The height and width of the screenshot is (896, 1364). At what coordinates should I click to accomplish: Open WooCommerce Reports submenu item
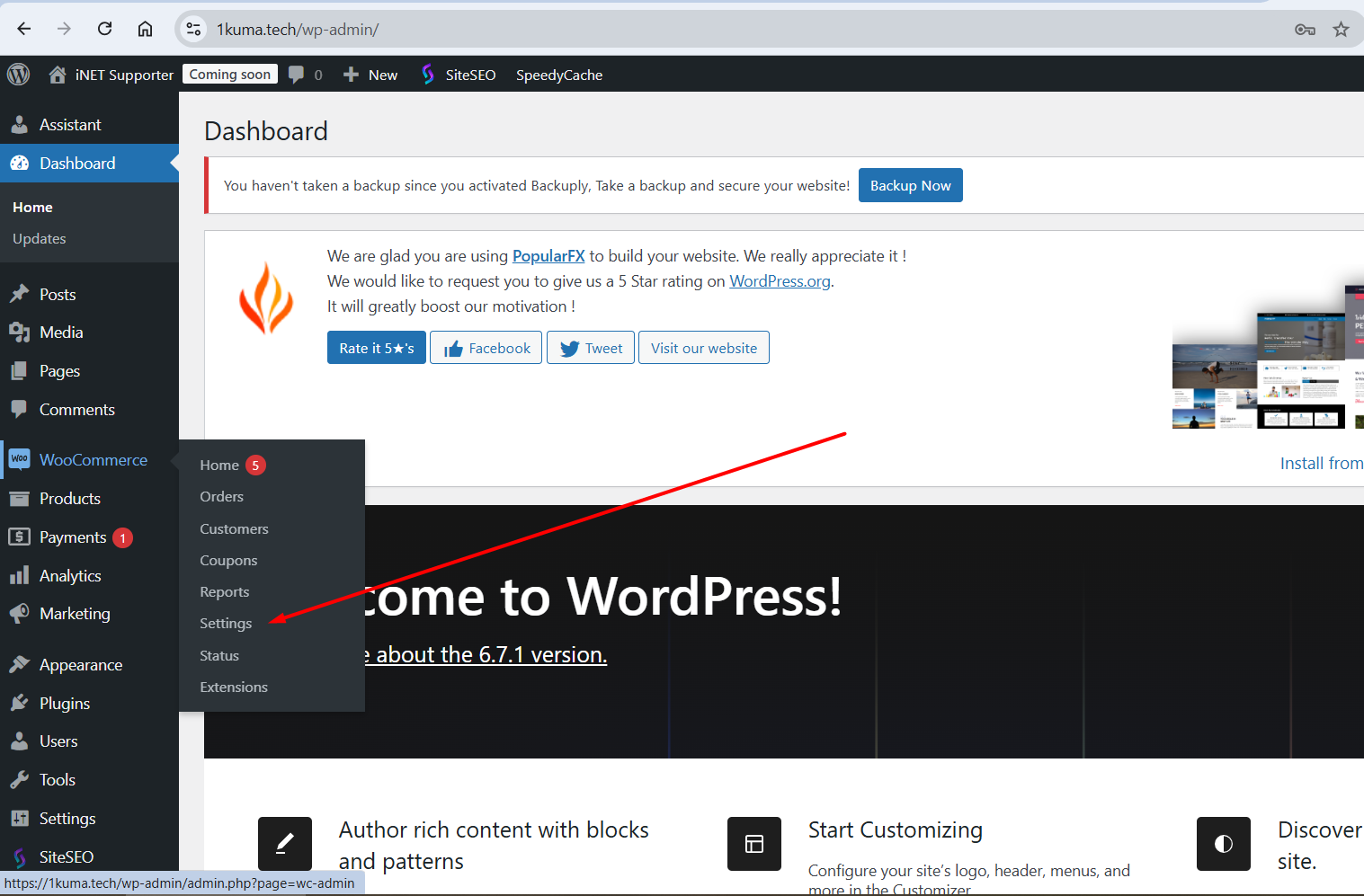(224, 592)
